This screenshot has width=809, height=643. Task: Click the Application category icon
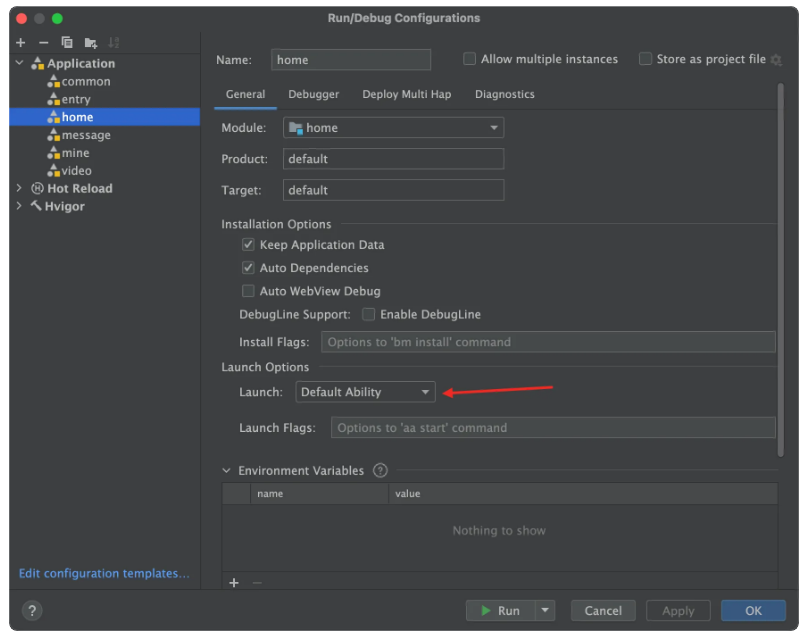point(38,63)
